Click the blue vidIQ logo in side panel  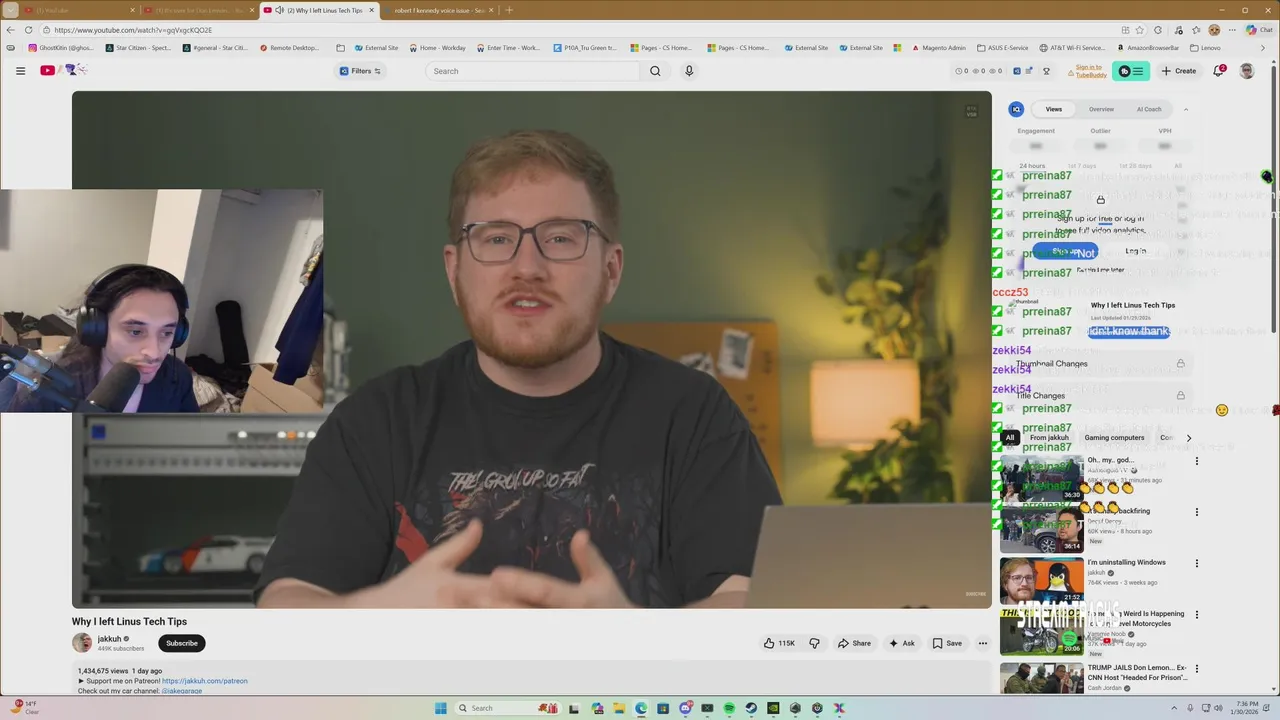(1016, 109)
